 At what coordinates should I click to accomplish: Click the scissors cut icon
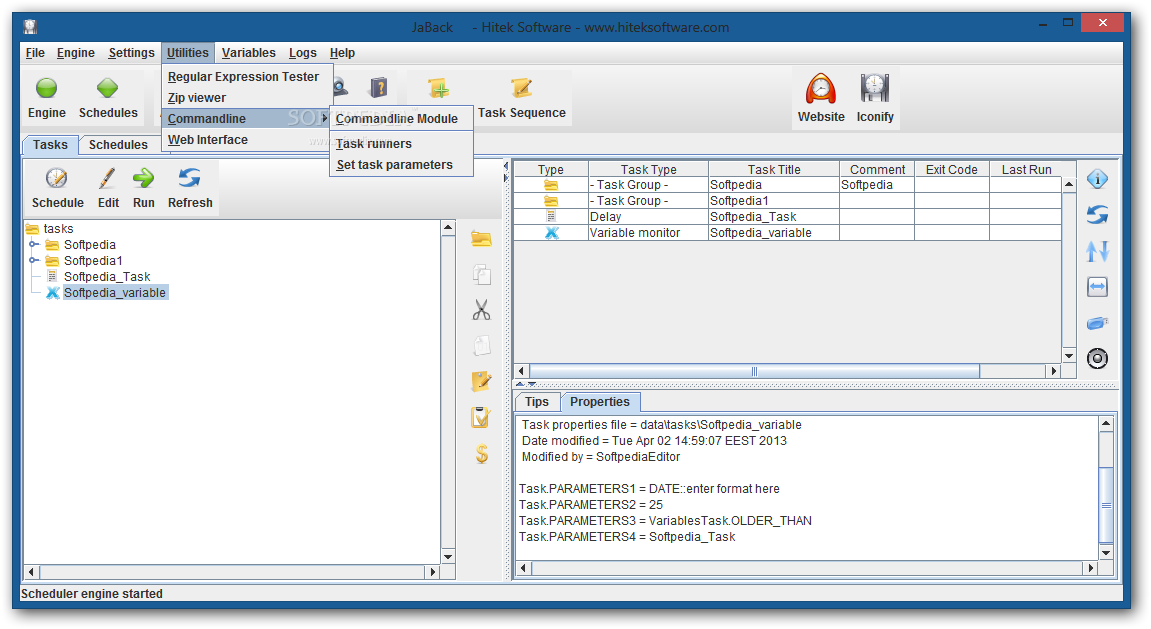[482, 310]
